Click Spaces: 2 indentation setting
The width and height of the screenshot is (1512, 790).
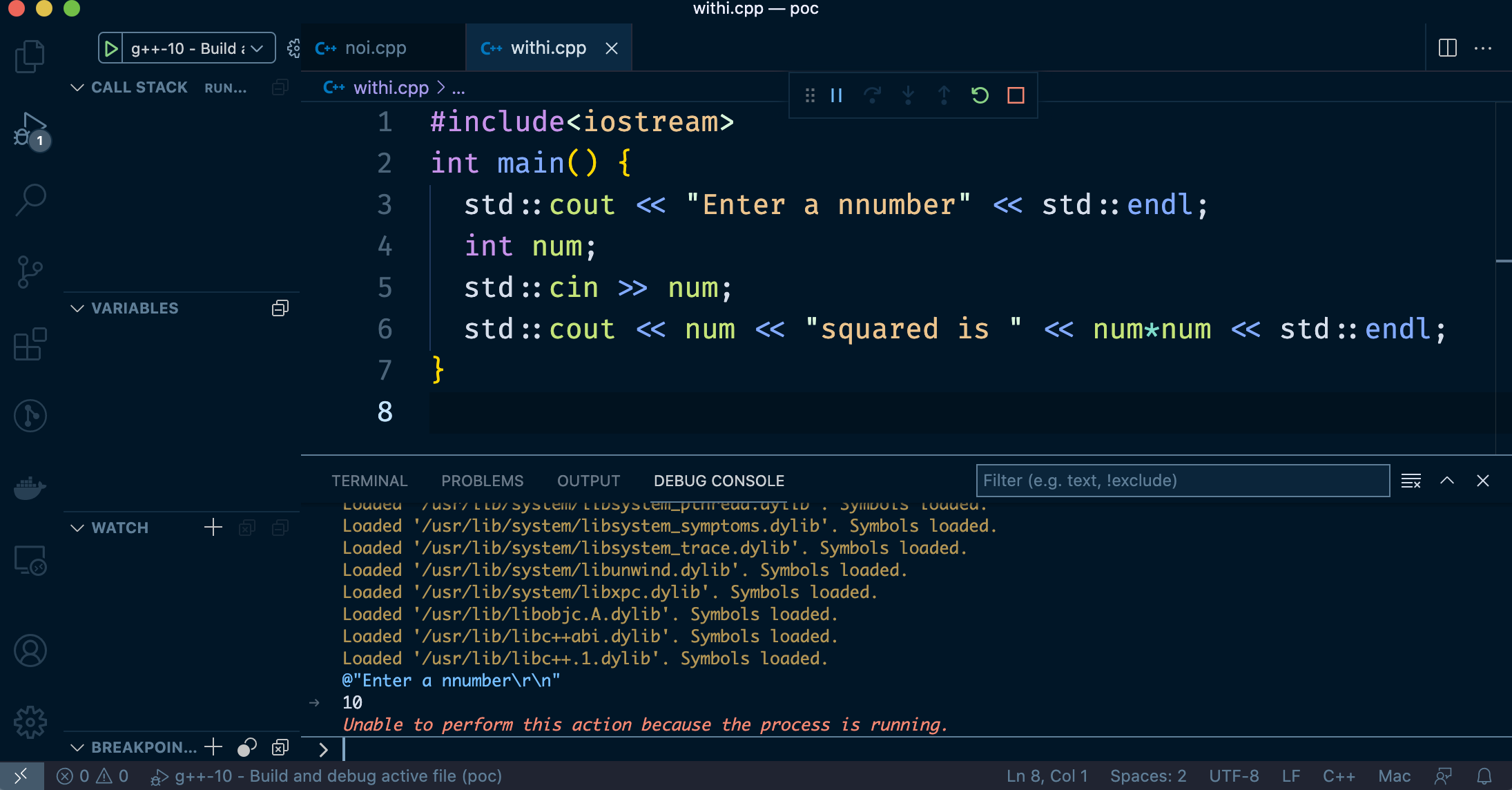click(1147, 776)
